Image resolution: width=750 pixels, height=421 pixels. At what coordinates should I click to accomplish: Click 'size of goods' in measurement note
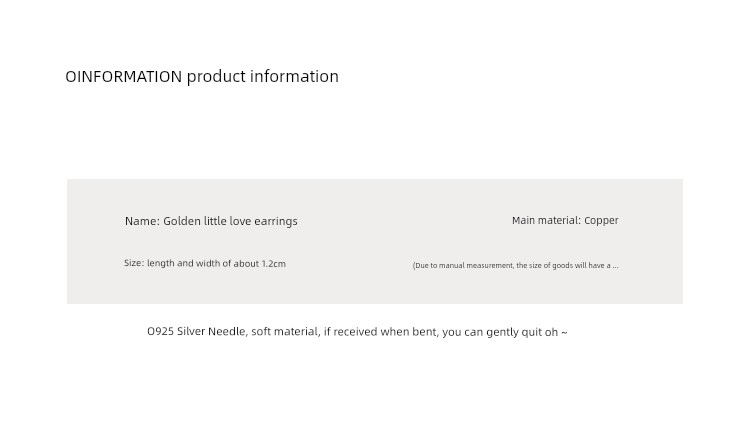[x=551, y=266]
